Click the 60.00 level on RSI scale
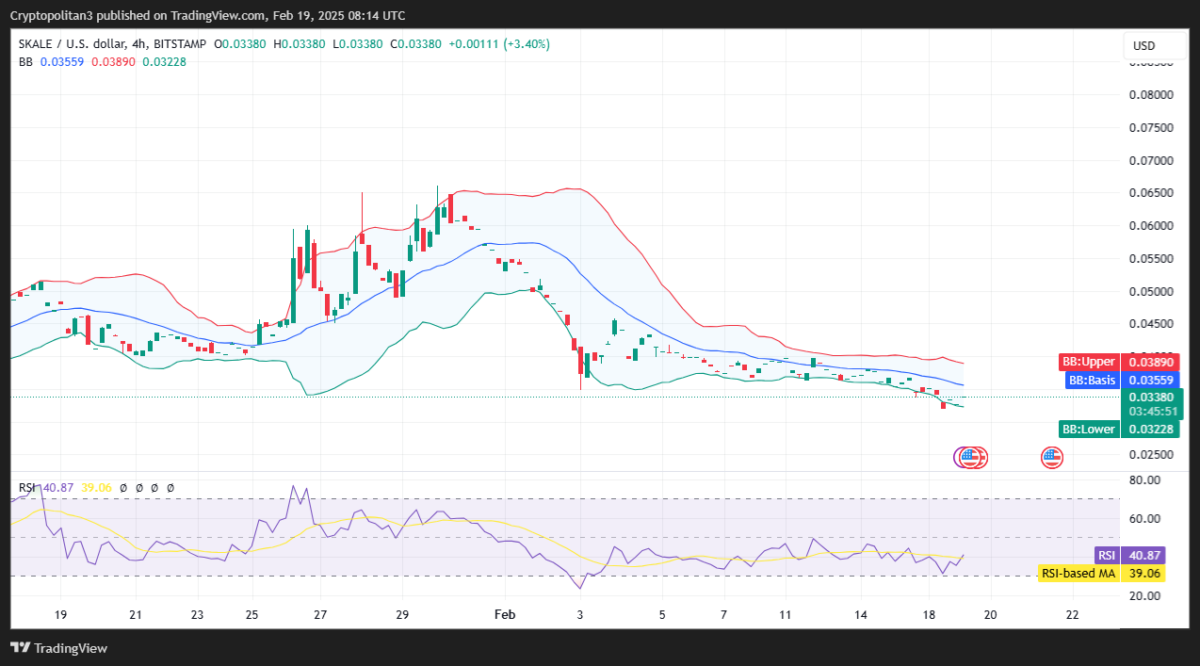 (x=1144, y=519)
